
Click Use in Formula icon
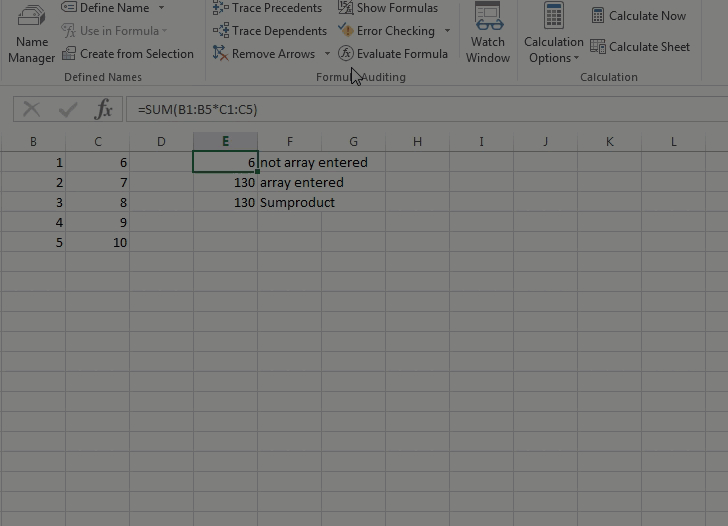tap(69, 31)
